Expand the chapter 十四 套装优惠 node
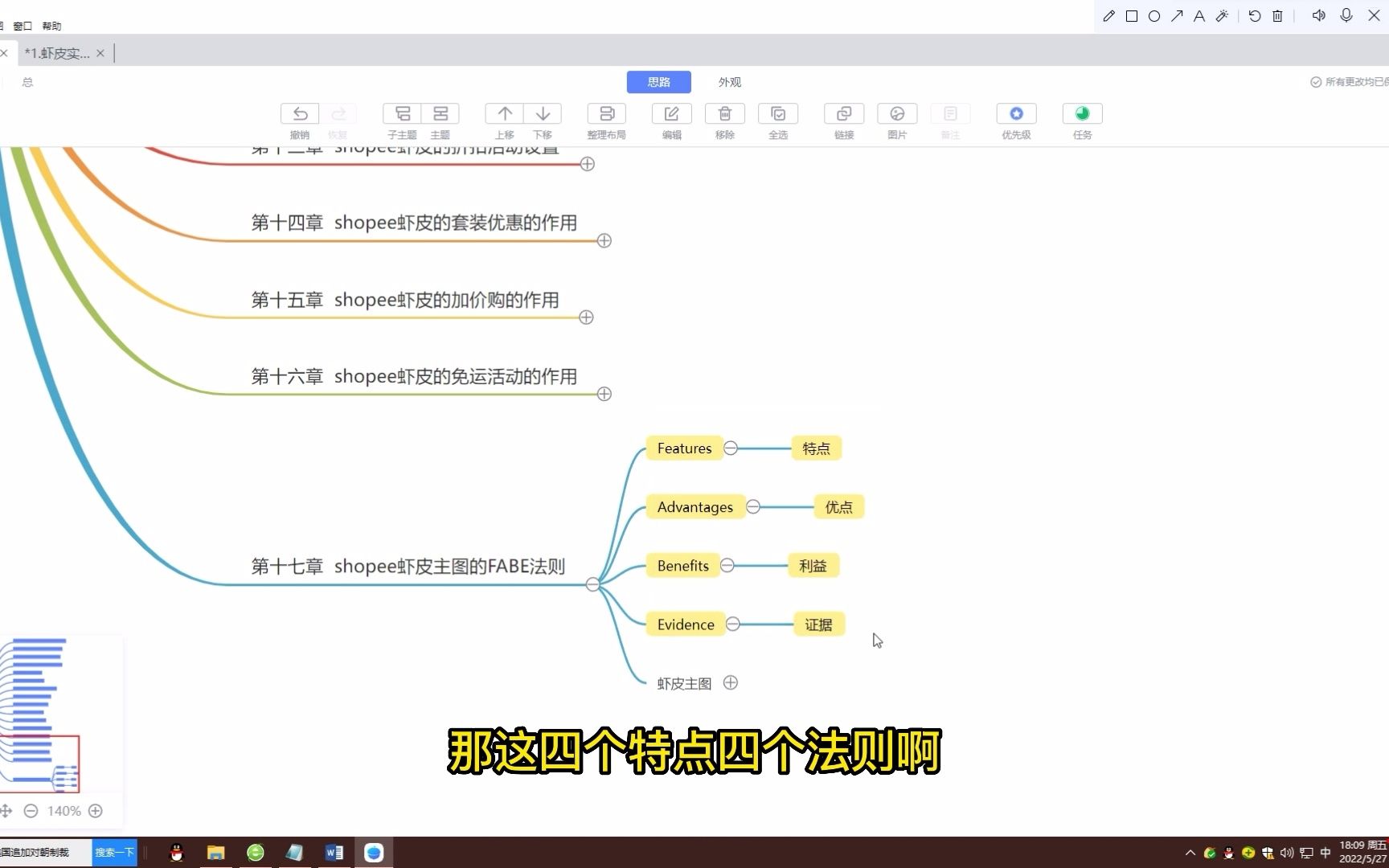1389x868 pixels. [x=604, y=240]
